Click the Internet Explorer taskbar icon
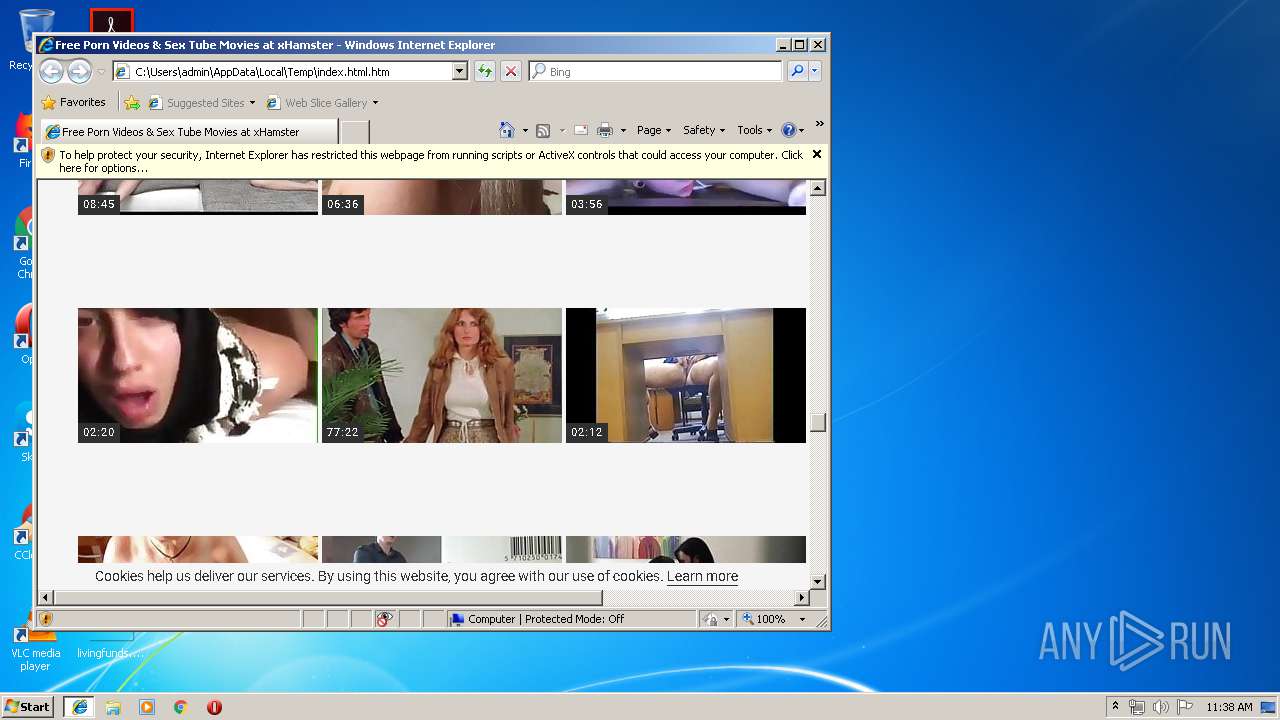The height and width of the screenshot is (720, 1280). (x=79, y=707)
